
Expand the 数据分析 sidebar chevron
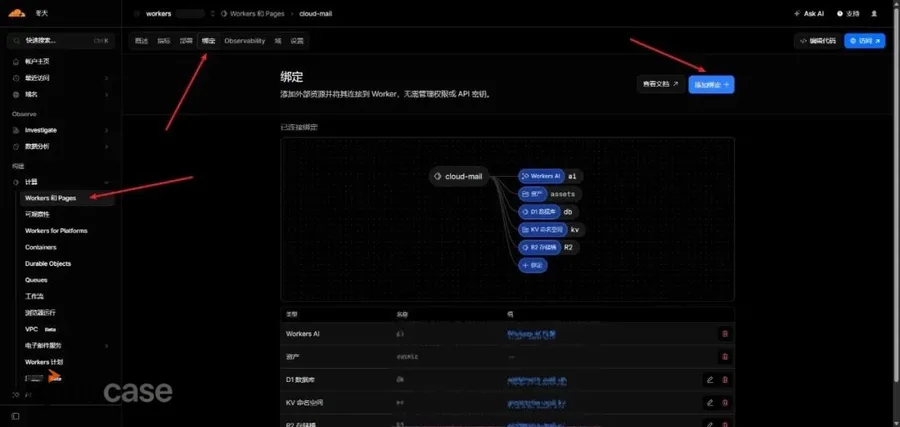click(x=106, y=146)
